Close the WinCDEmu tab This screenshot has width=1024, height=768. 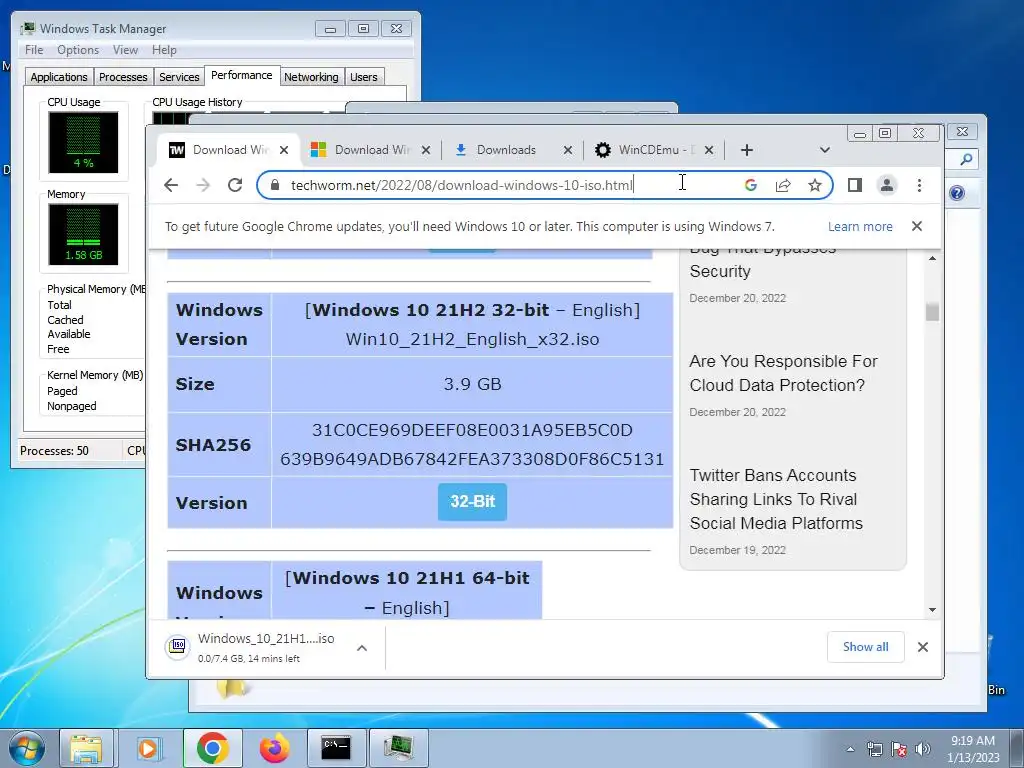tap(709, 150)
